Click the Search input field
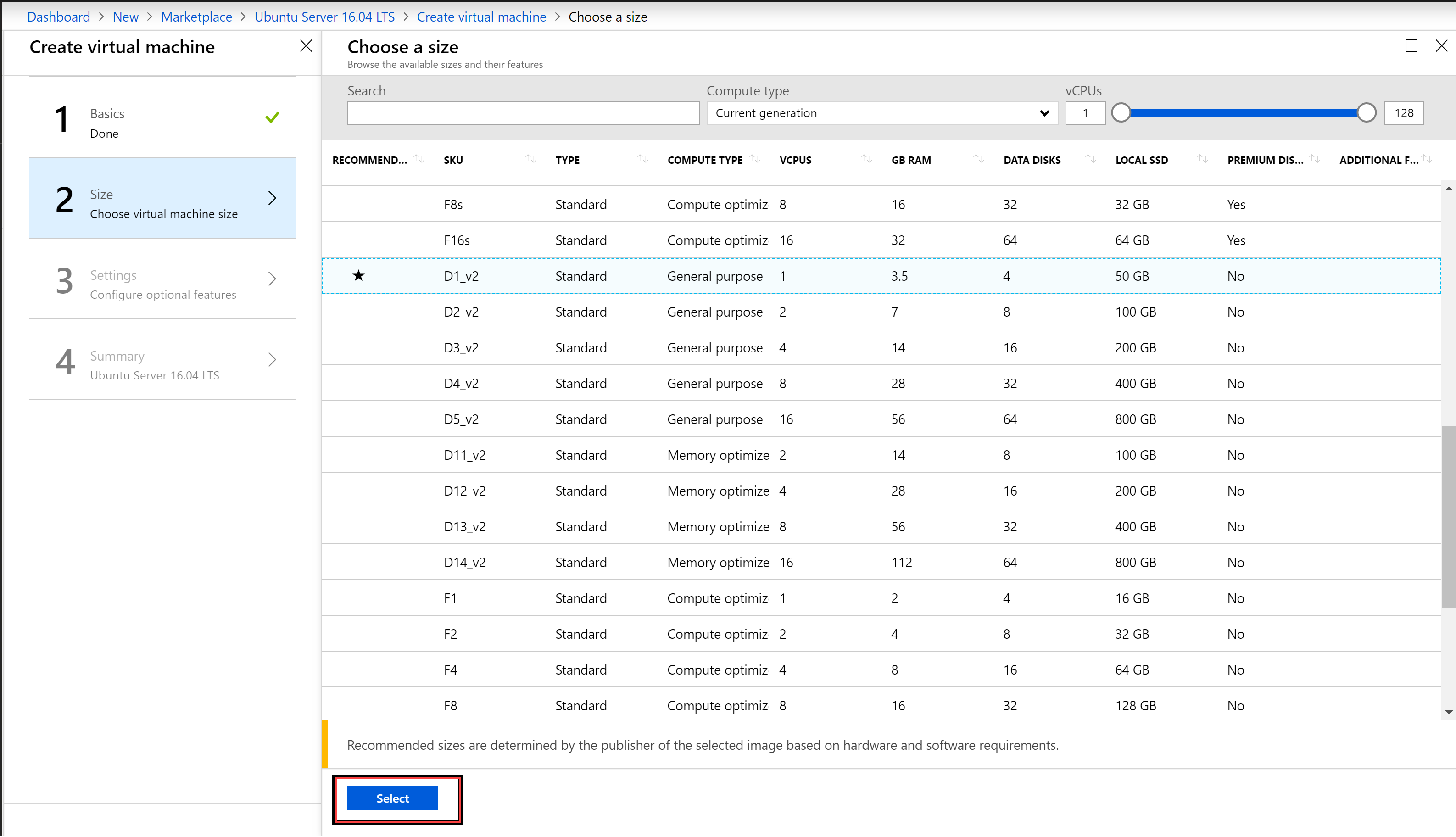This screenshot has height=837, width=1456. [x=524, y=112]
